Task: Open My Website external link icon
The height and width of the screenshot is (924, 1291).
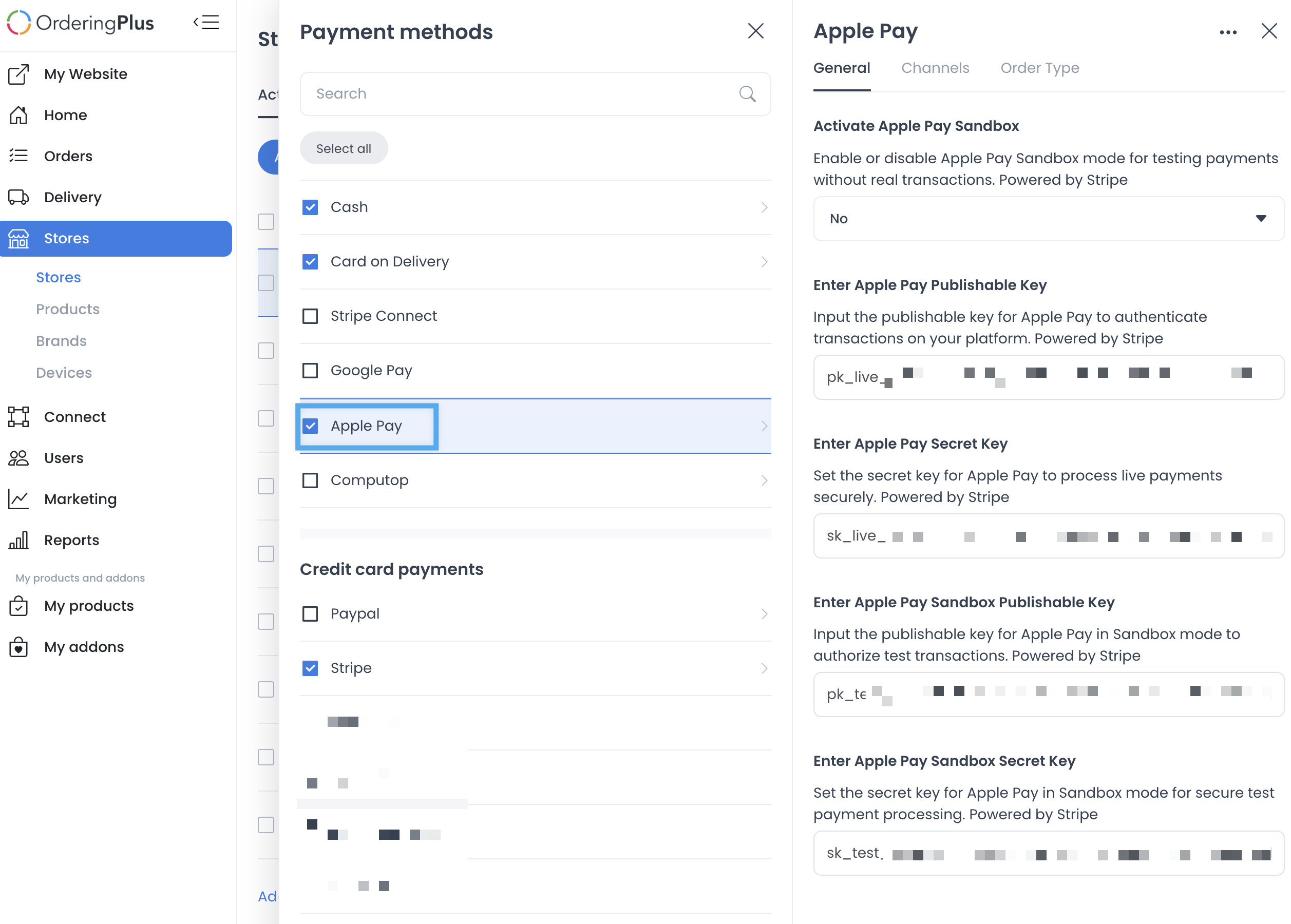Action: click(x=19, y=74)
